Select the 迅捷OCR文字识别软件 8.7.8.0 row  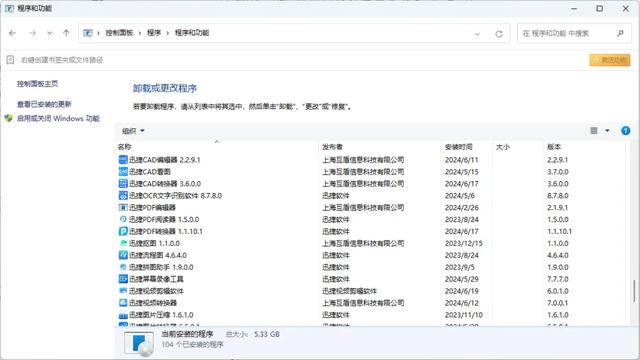click(x=370, y=196)
